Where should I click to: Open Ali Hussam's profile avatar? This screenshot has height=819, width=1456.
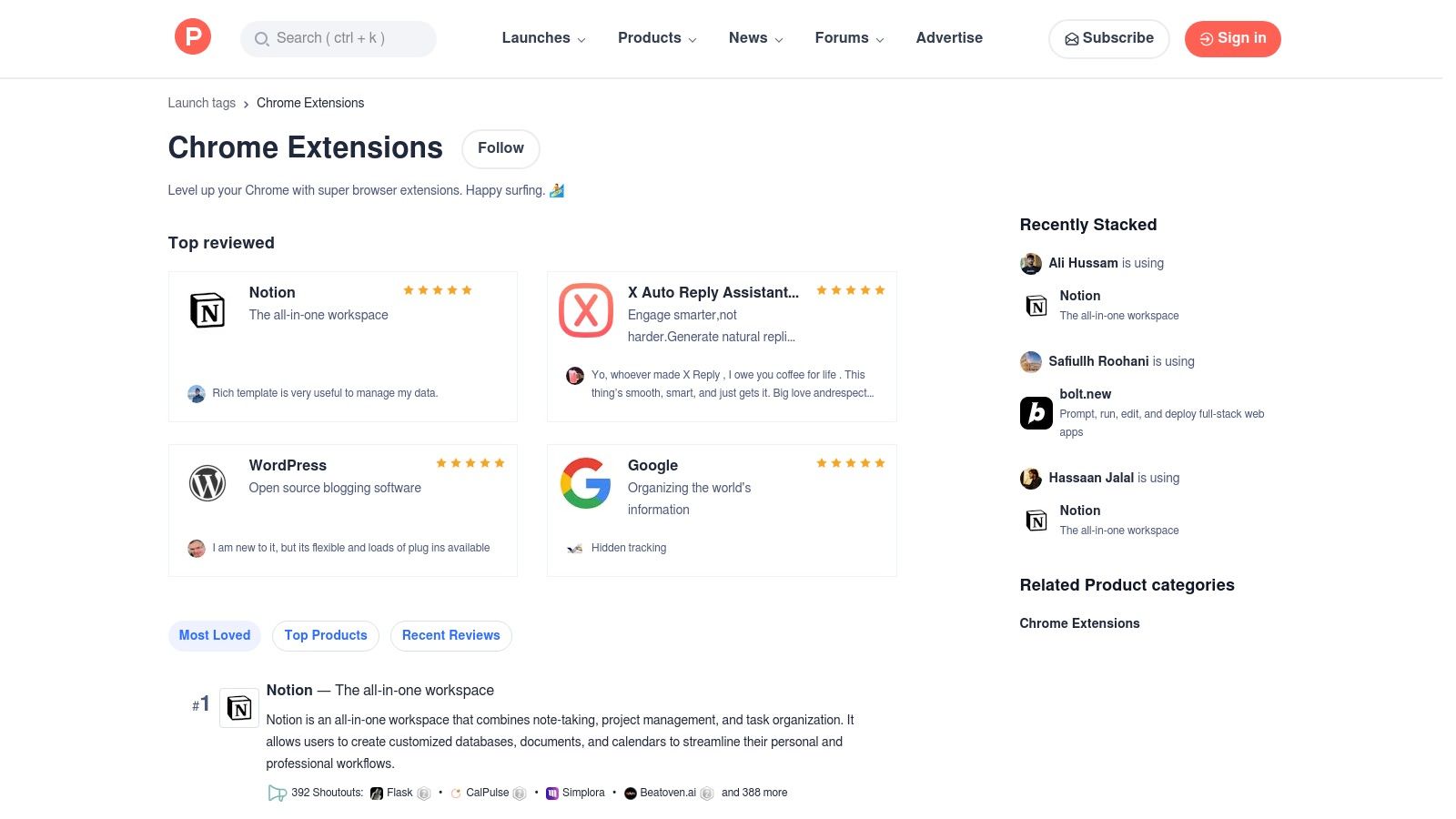(1030, 263)
